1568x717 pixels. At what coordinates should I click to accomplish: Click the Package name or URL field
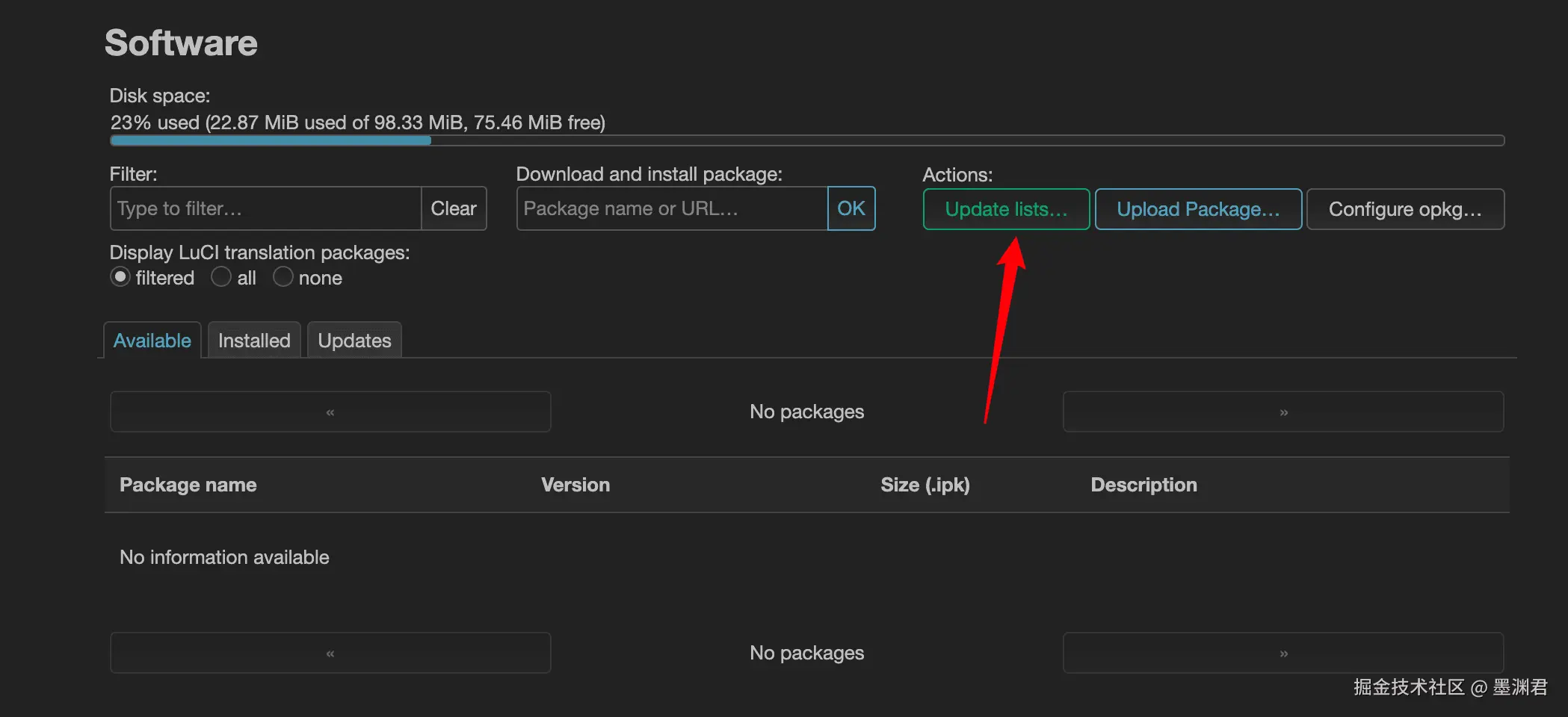(x=671, y=208)
